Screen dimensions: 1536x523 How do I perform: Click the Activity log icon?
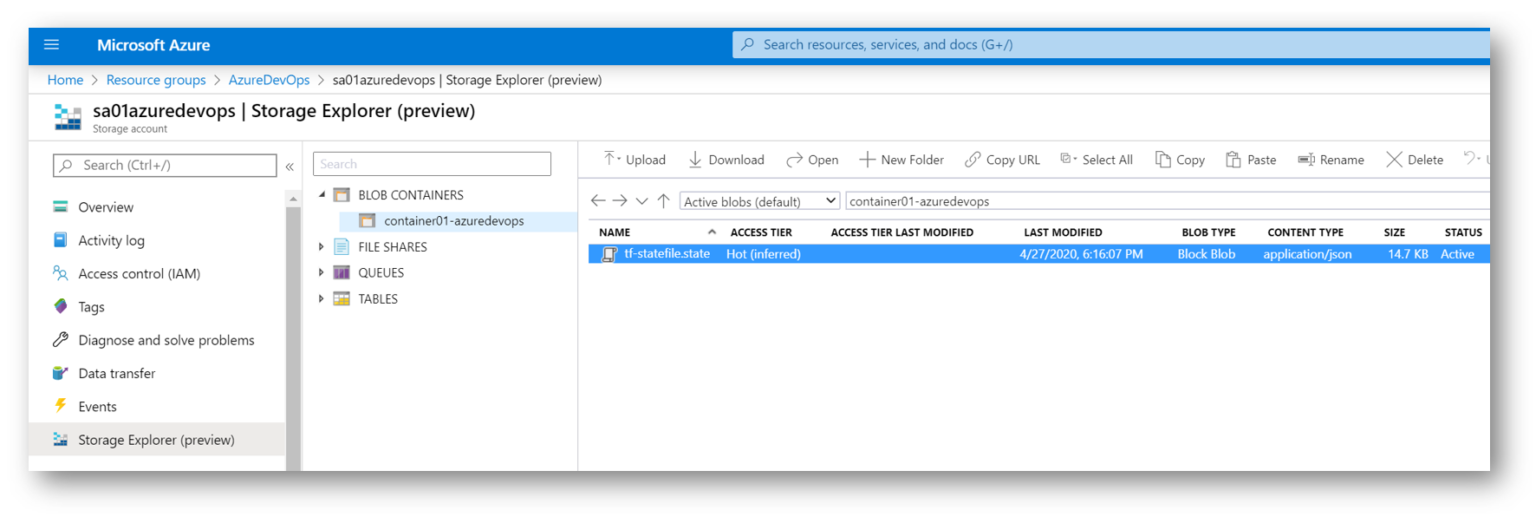click(60, 240)
